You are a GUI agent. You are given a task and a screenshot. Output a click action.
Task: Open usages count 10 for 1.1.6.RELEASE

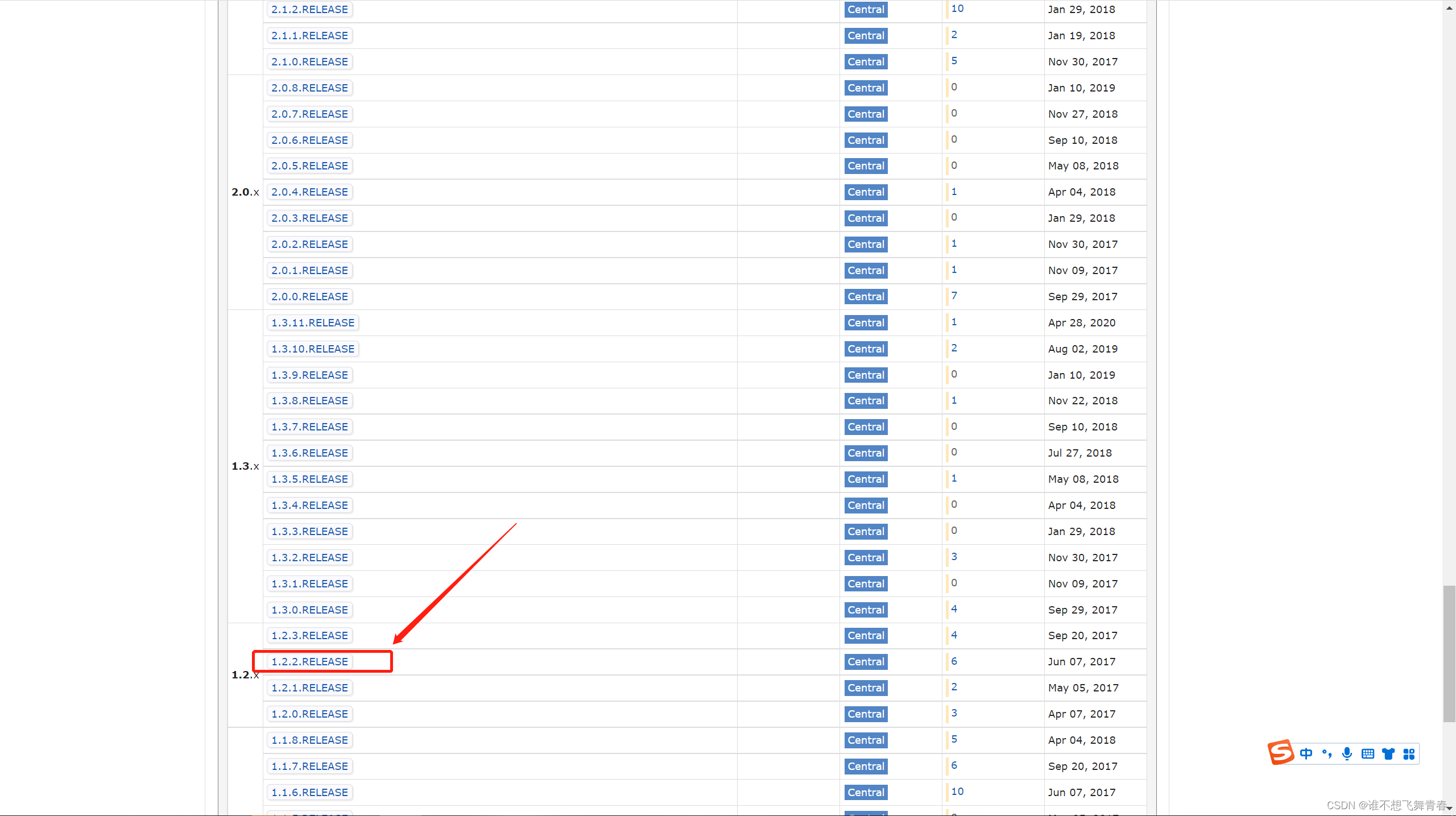pyautogui.click(x=957, y=792)
